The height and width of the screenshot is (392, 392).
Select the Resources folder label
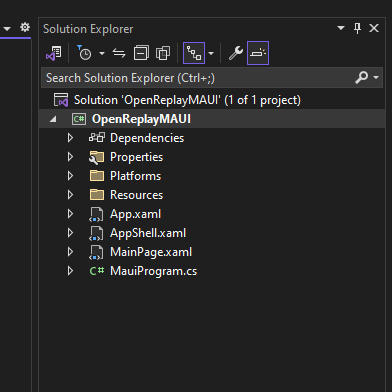pos(136,195)
